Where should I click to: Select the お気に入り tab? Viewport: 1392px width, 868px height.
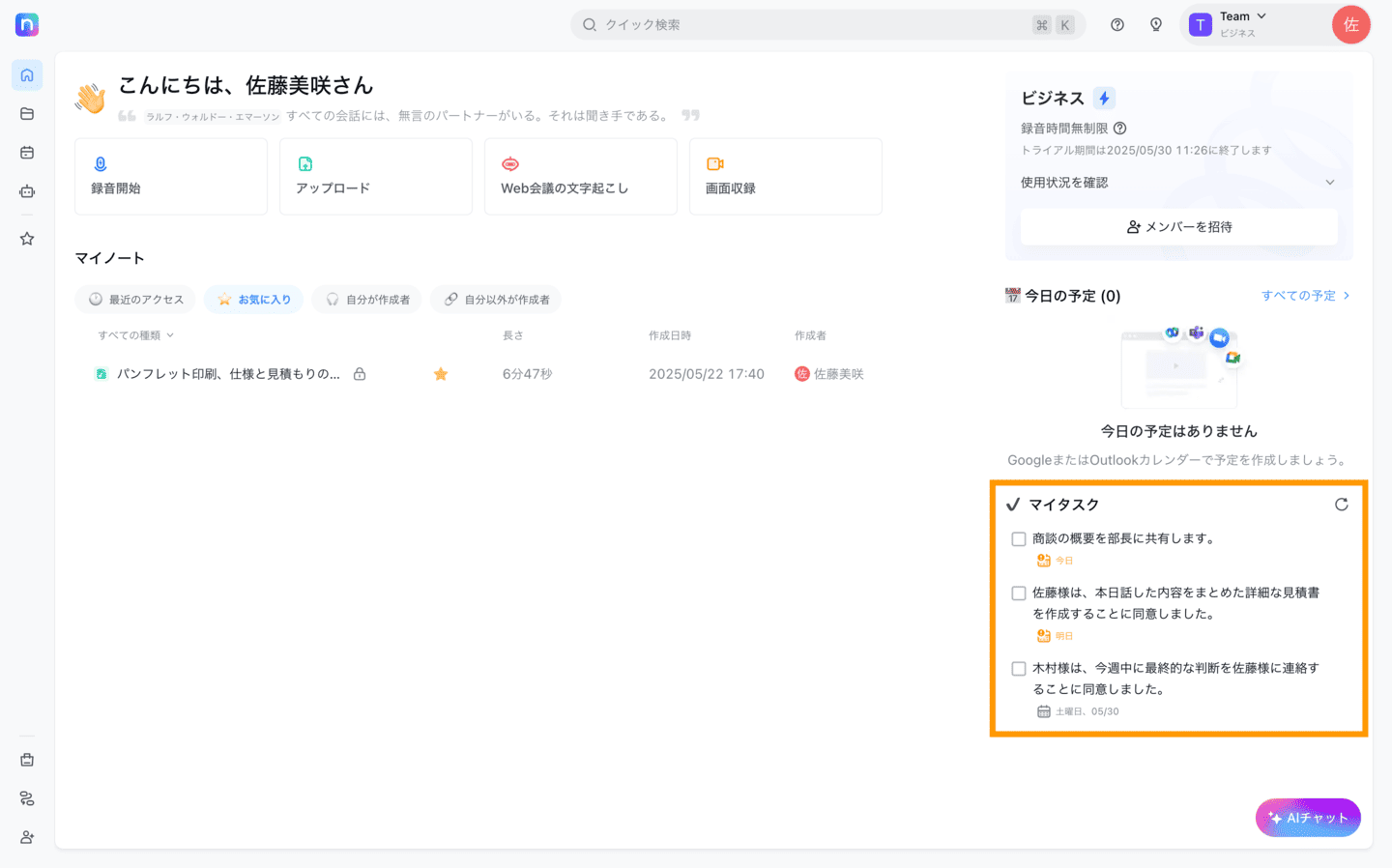tap(254, 300)
